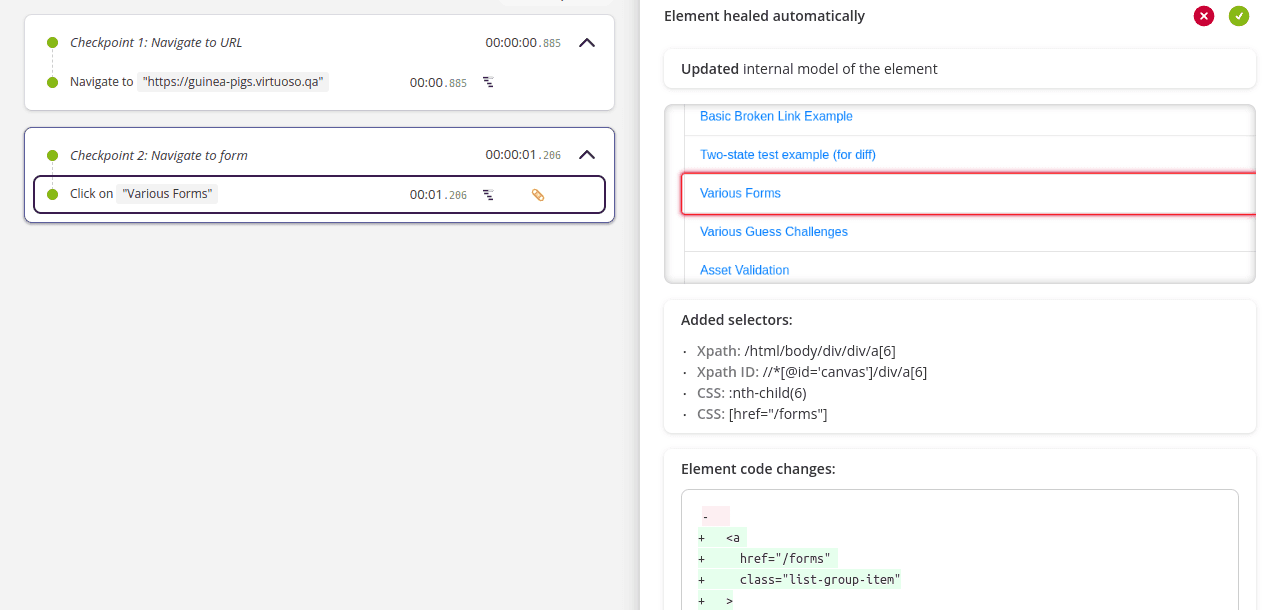1271x610 pixels.
Task: Click the Various Forms link in preview
Action: pos(740,193)
